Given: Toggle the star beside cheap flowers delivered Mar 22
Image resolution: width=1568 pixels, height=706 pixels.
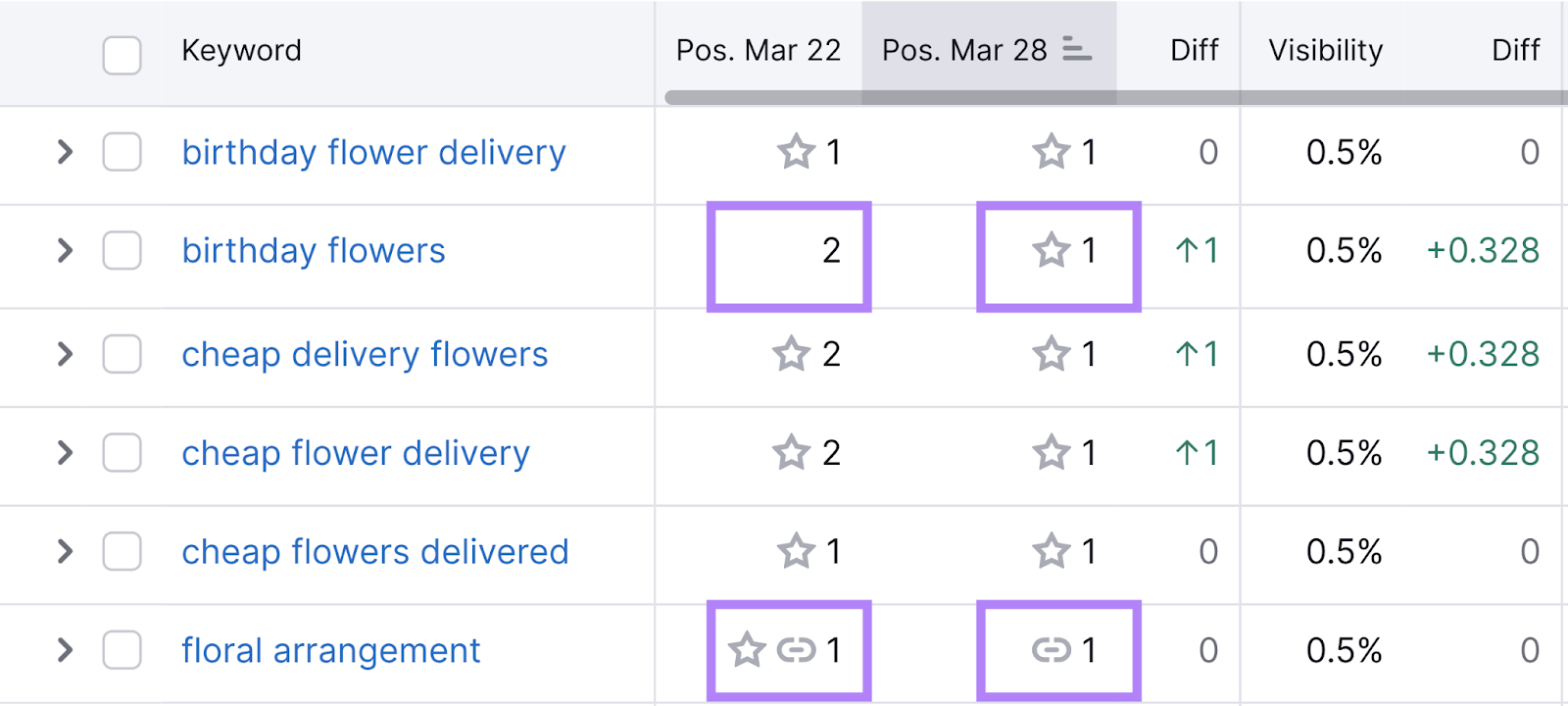Looking at the screenshot, I should tap(795, 551).
